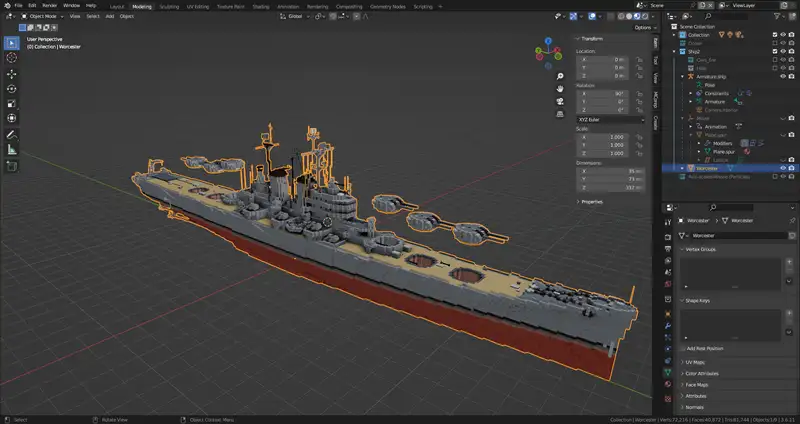The height and width of the screenshot is (424, 800).
Task: Select the Cursor tool
Action: pos(12,58)
